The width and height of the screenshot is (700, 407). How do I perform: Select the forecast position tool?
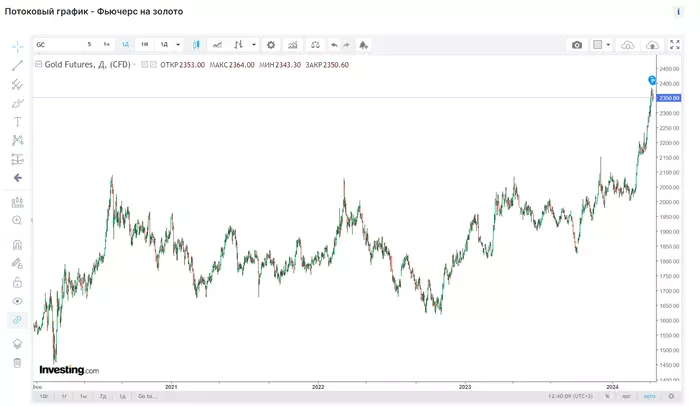(x=17, y=159)
